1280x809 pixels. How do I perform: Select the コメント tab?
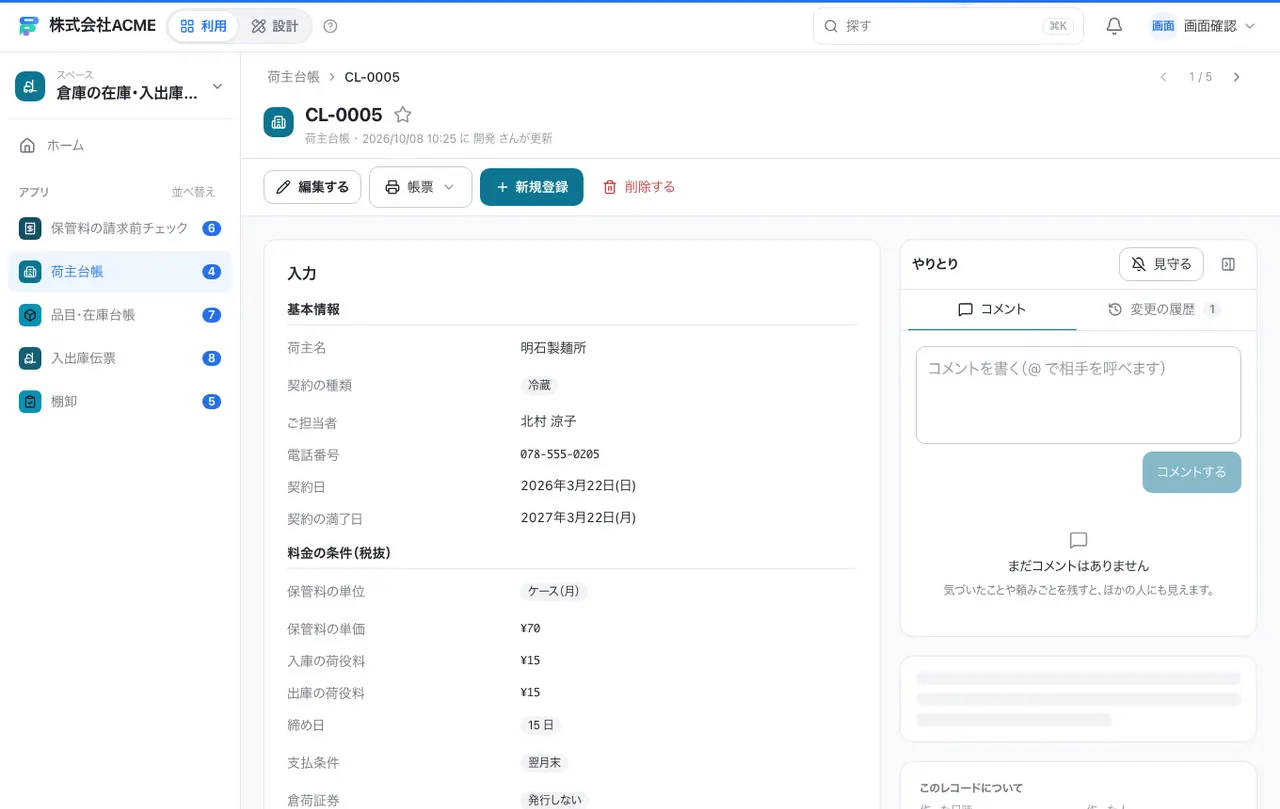(x=992, y=310)
